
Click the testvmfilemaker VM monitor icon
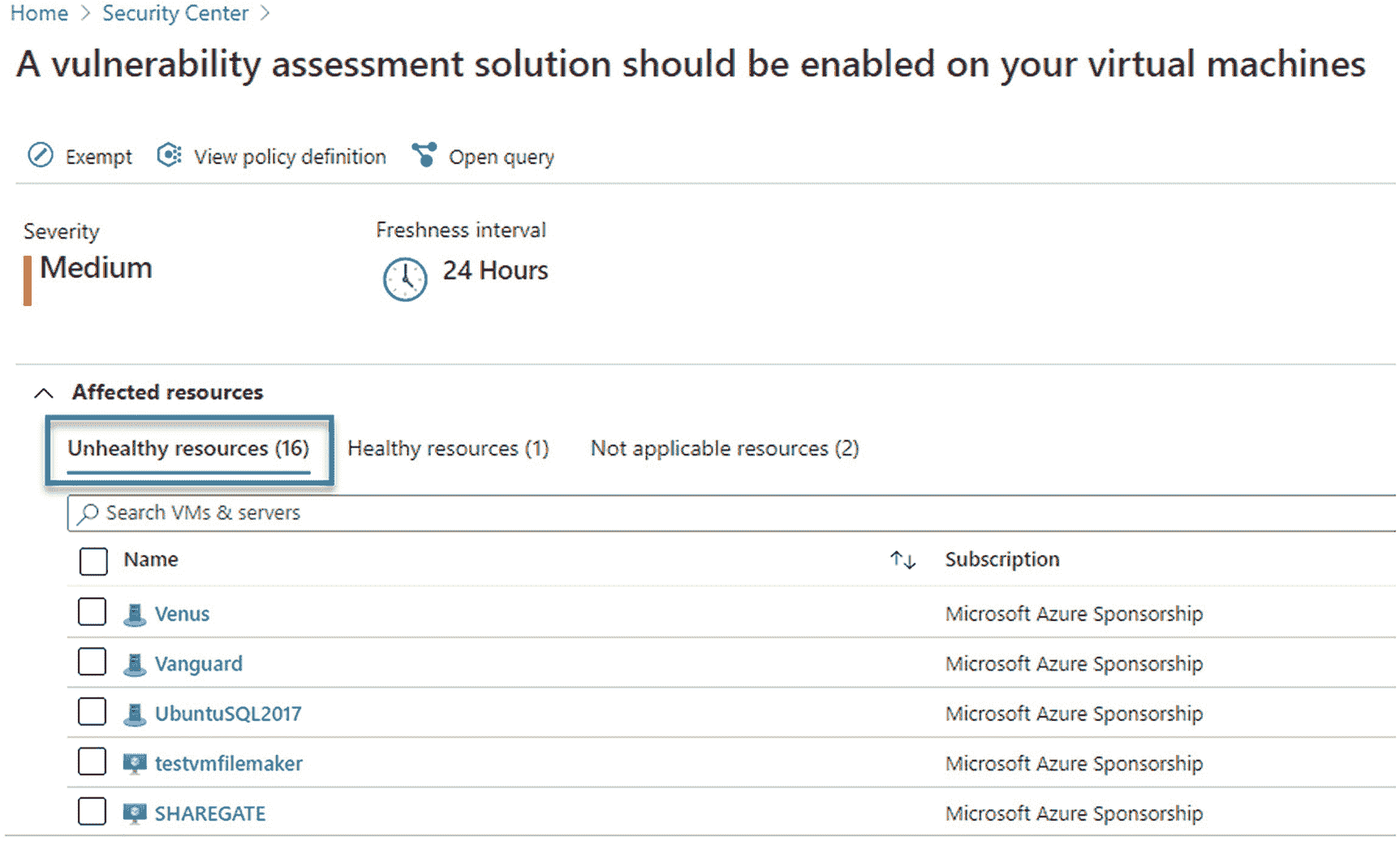point(135,764)
